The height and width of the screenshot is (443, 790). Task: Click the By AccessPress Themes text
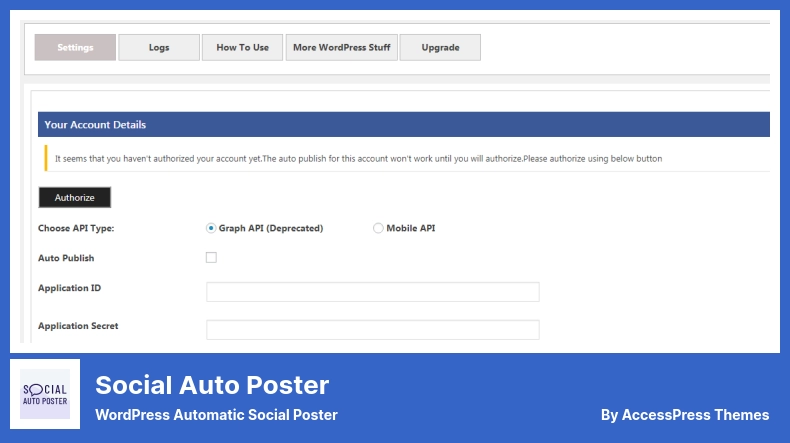685,415
